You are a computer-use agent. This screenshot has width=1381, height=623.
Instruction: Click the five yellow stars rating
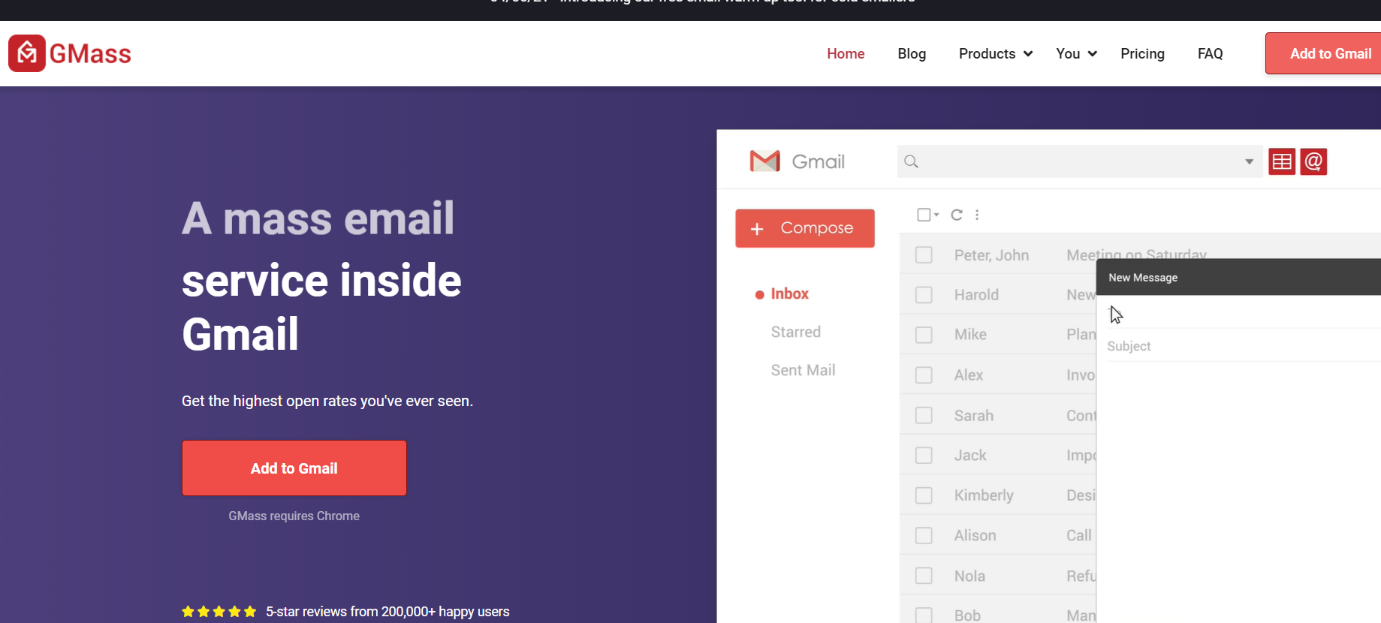[x=219, y=612]
